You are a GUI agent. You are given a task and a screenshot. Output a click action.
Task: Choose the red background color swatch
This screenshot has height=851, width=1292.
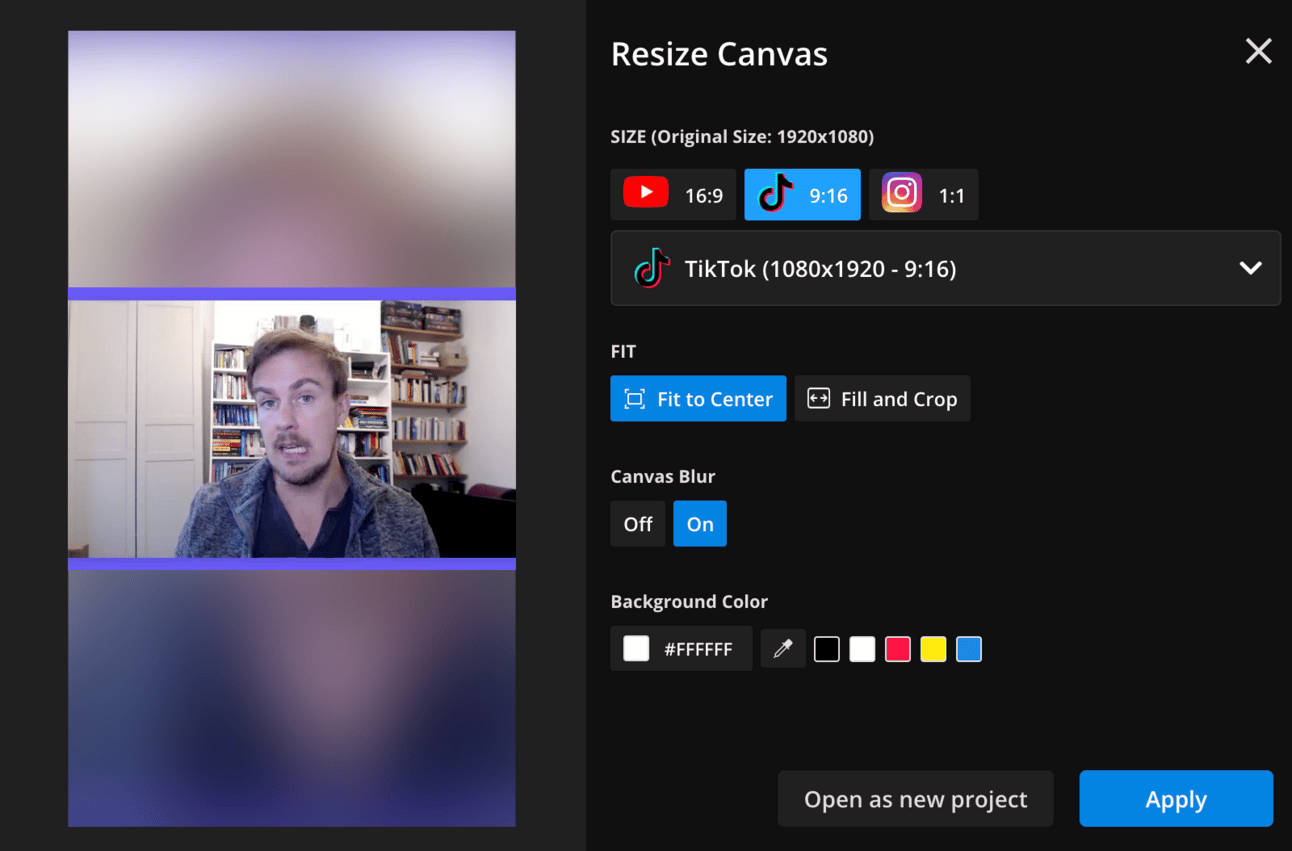pyautogui.click(x=898, y=650)
